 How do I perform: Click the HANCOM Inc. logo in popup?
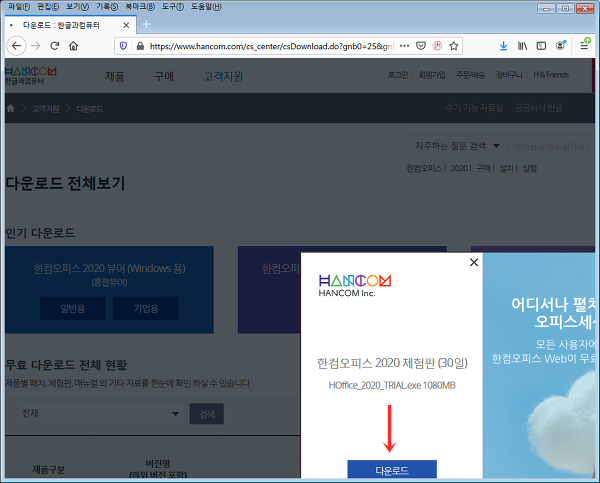[355, 286]
